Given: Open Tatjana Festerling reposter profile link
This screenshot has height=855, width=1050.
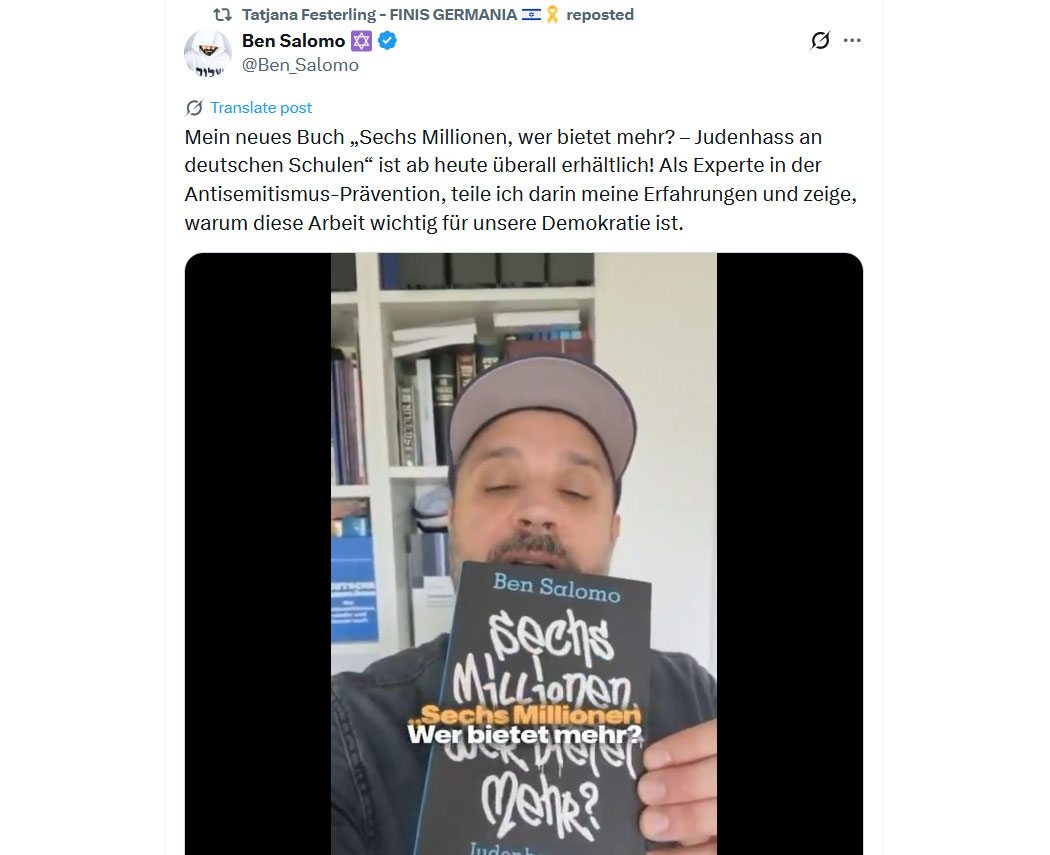Looking at the screenshot, I should tap(379, 15).
